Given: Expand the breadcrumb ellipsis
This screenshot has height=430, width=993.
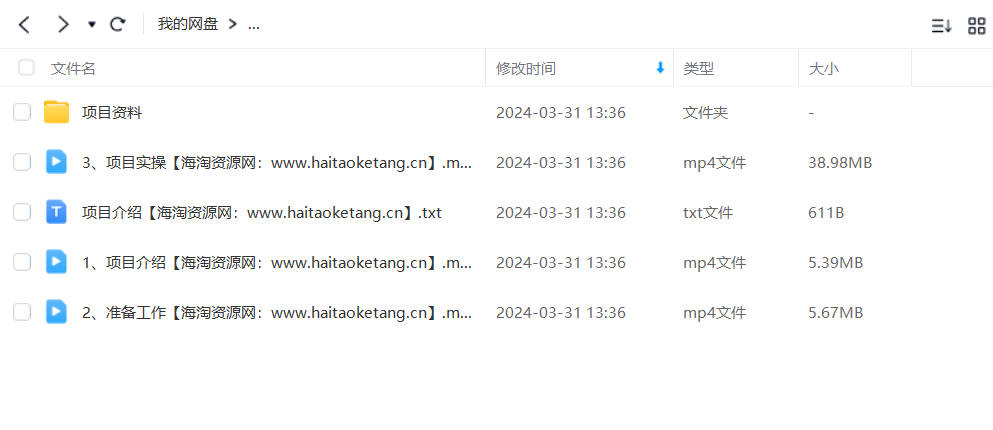Looking at the screenshot, I should (253, 25).
